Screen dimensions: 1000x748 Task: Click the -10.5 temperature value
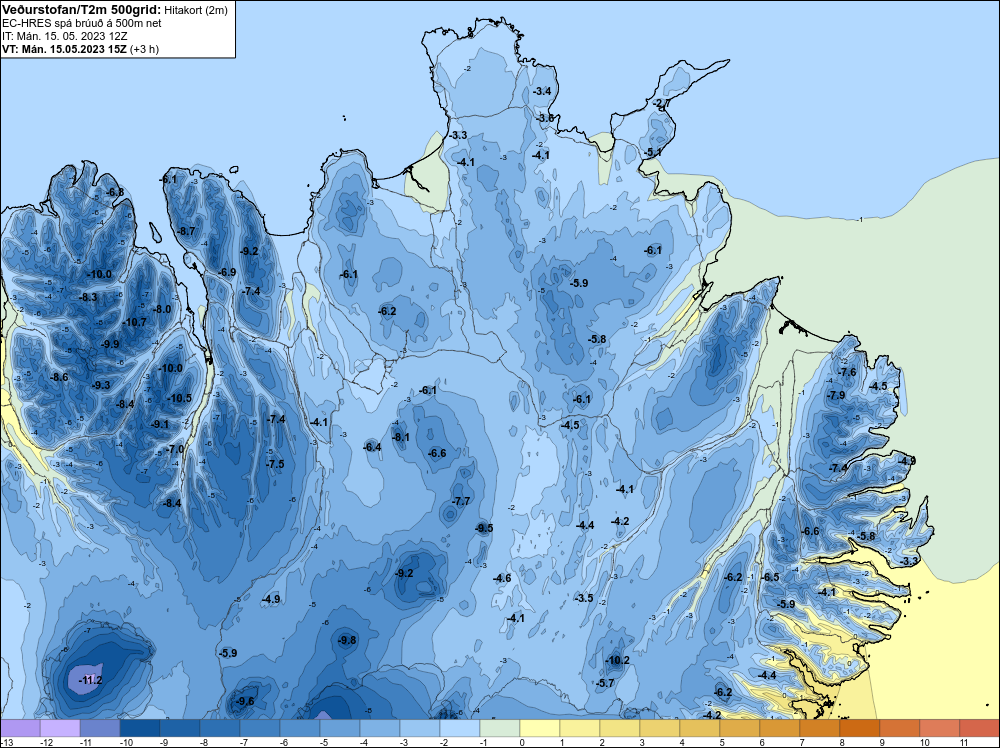[x=179, y=398]
